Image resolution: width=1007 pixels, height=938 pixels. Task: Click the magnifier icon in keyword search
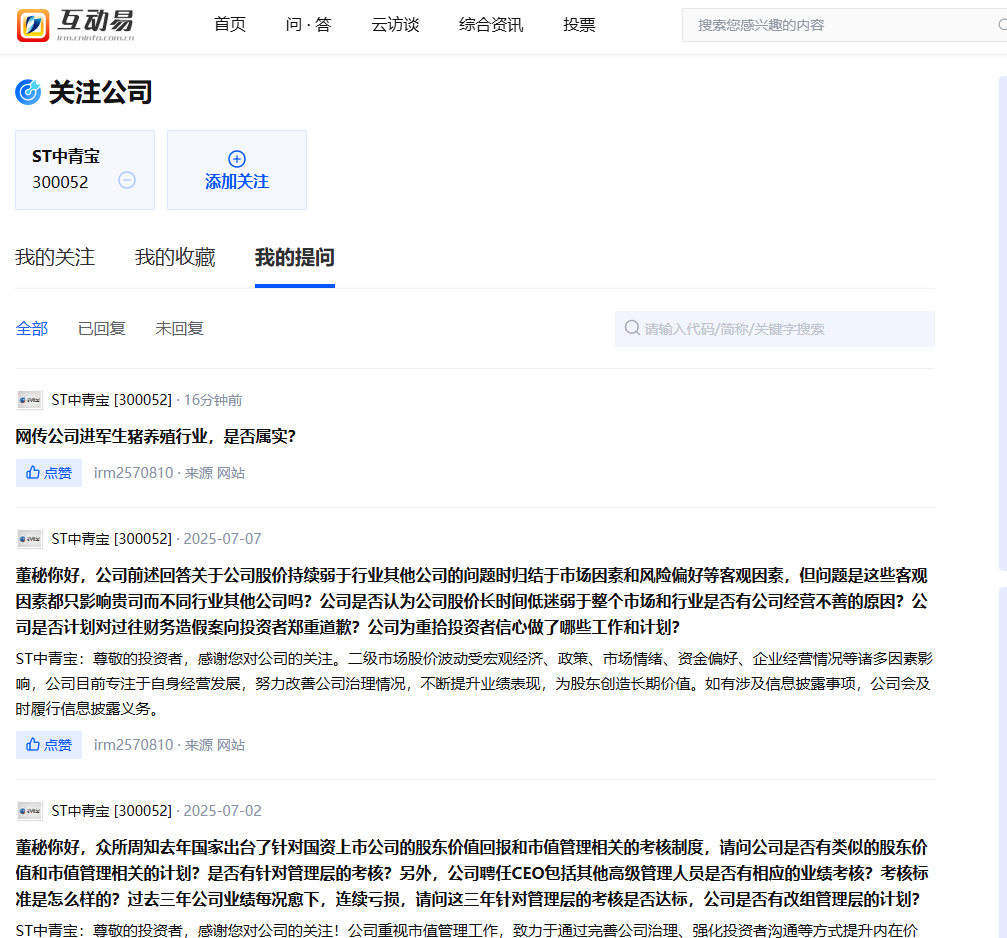tap(632, 328)
